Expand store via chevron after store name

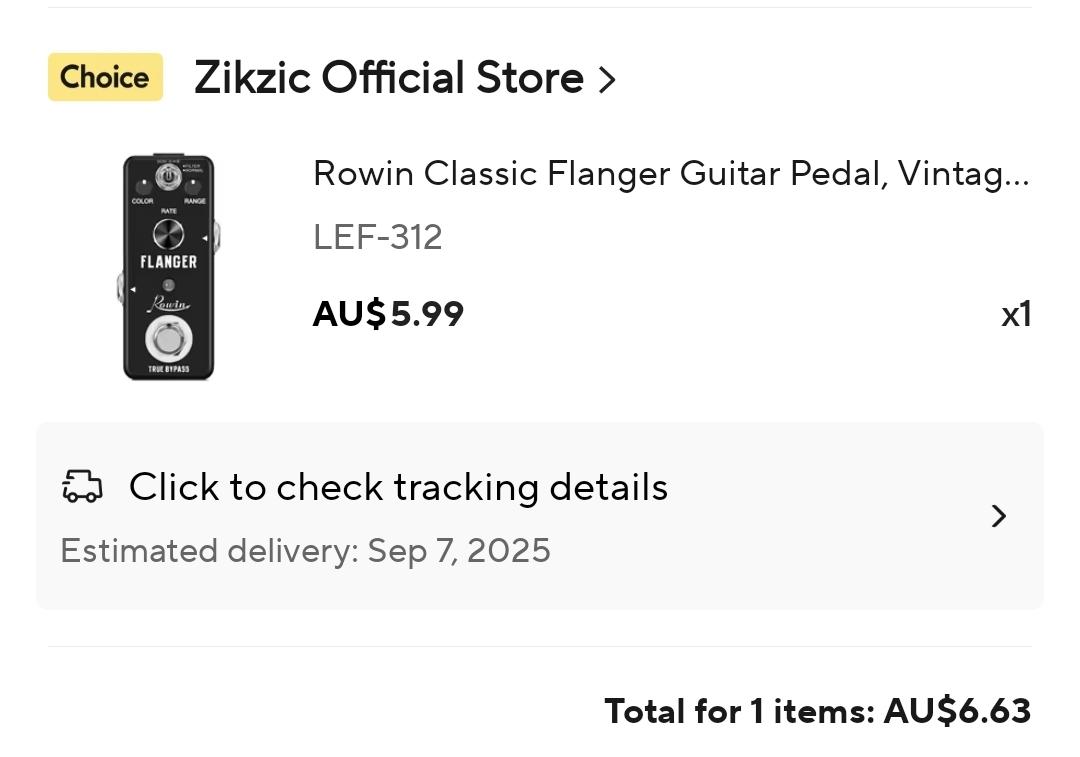[x=607, y=79]
